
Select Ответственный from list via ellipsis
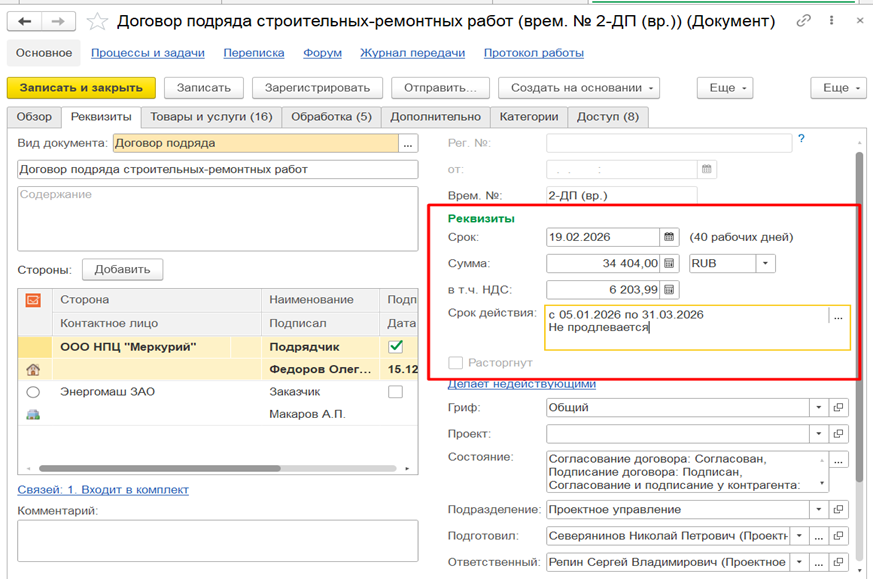818,562
